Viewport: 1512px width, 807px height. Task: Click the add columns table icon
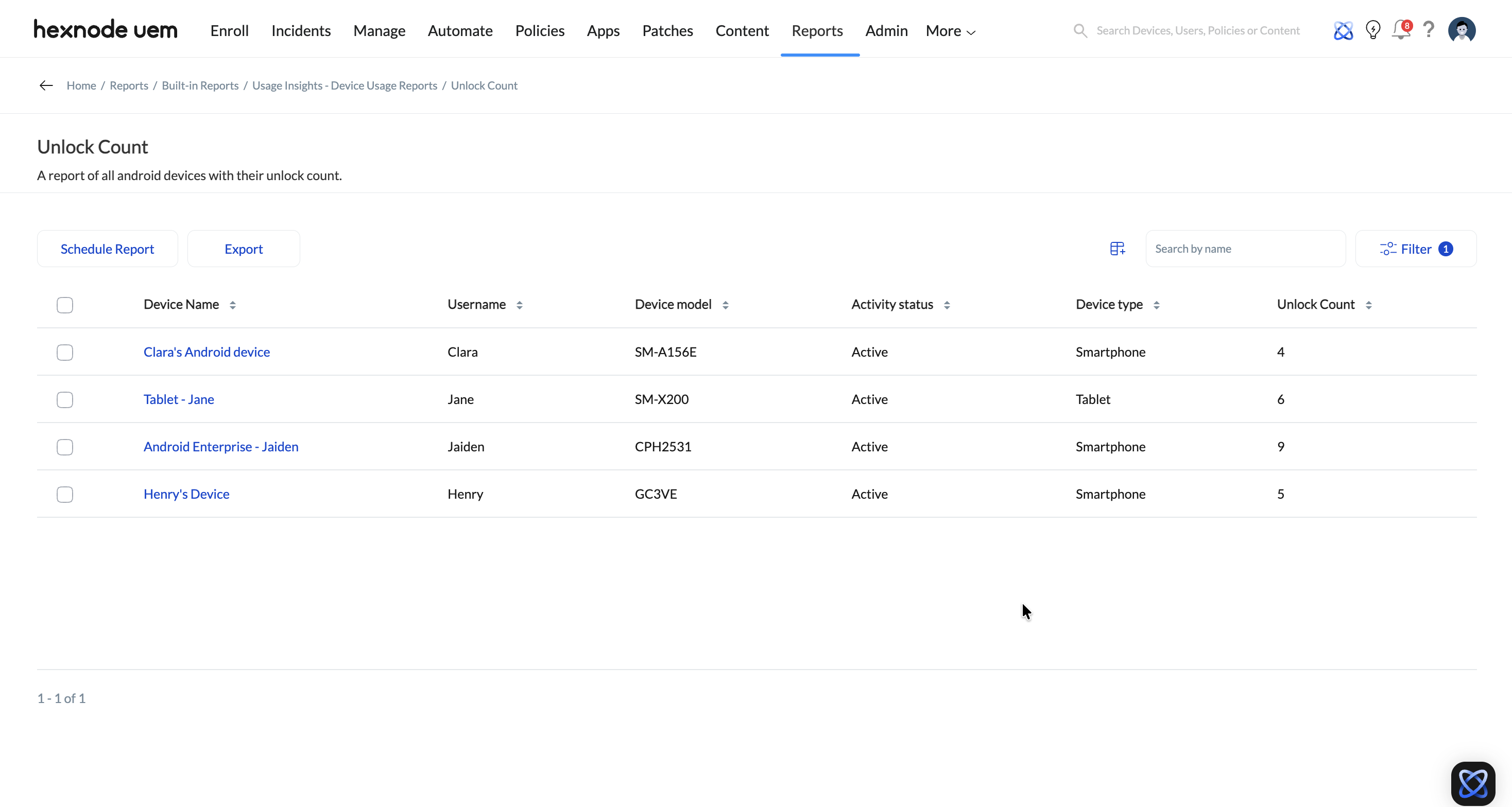pos(1117,249)
